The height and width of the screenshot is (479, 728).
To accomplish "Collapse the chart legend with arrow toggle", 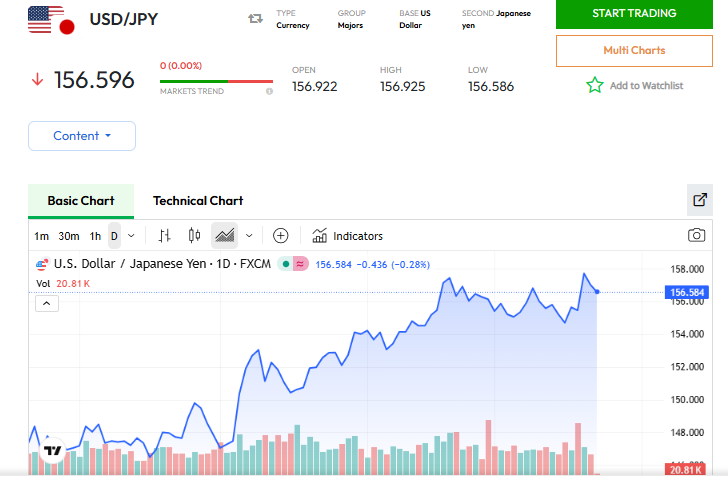I will [47, 304].
